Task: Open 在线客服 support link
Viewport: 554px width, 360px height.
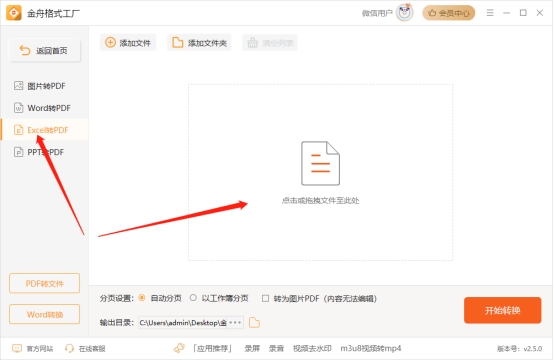Action: pyautogui.click(x=86, y=348)
